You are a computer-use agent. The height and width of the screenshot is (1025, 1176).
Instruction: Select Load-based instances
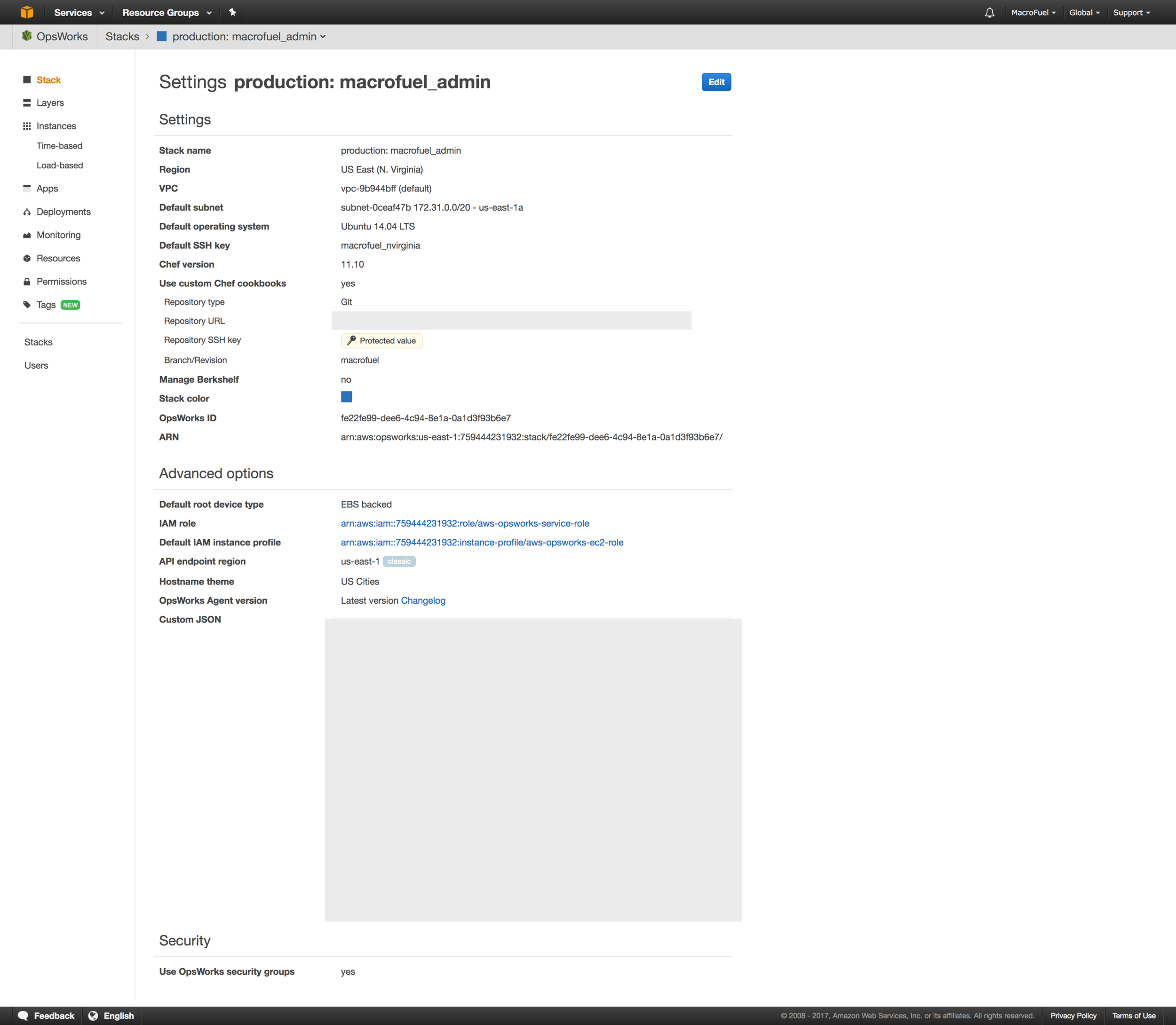pos(60,166)
